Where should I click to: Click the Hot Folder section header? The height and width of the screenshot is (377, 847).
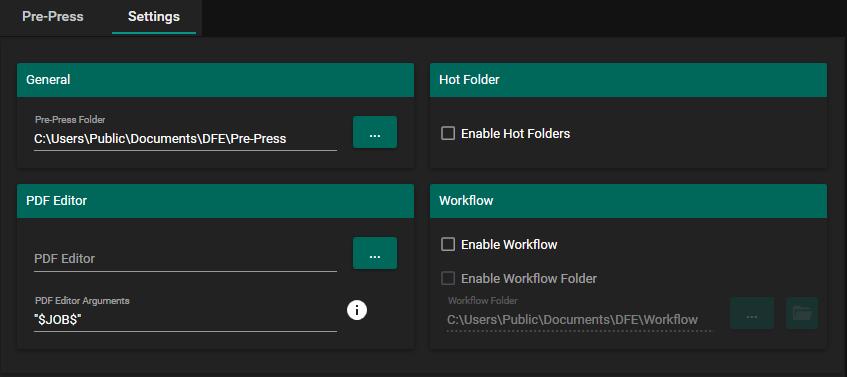628,80
